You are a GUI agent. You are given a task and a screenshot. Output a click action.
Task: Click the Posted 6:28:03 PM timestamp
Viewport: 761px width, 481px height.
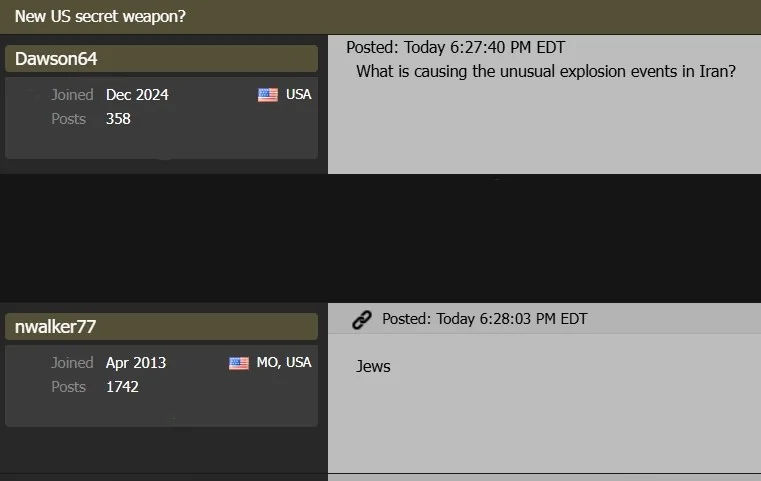click(x=484, y=319)
